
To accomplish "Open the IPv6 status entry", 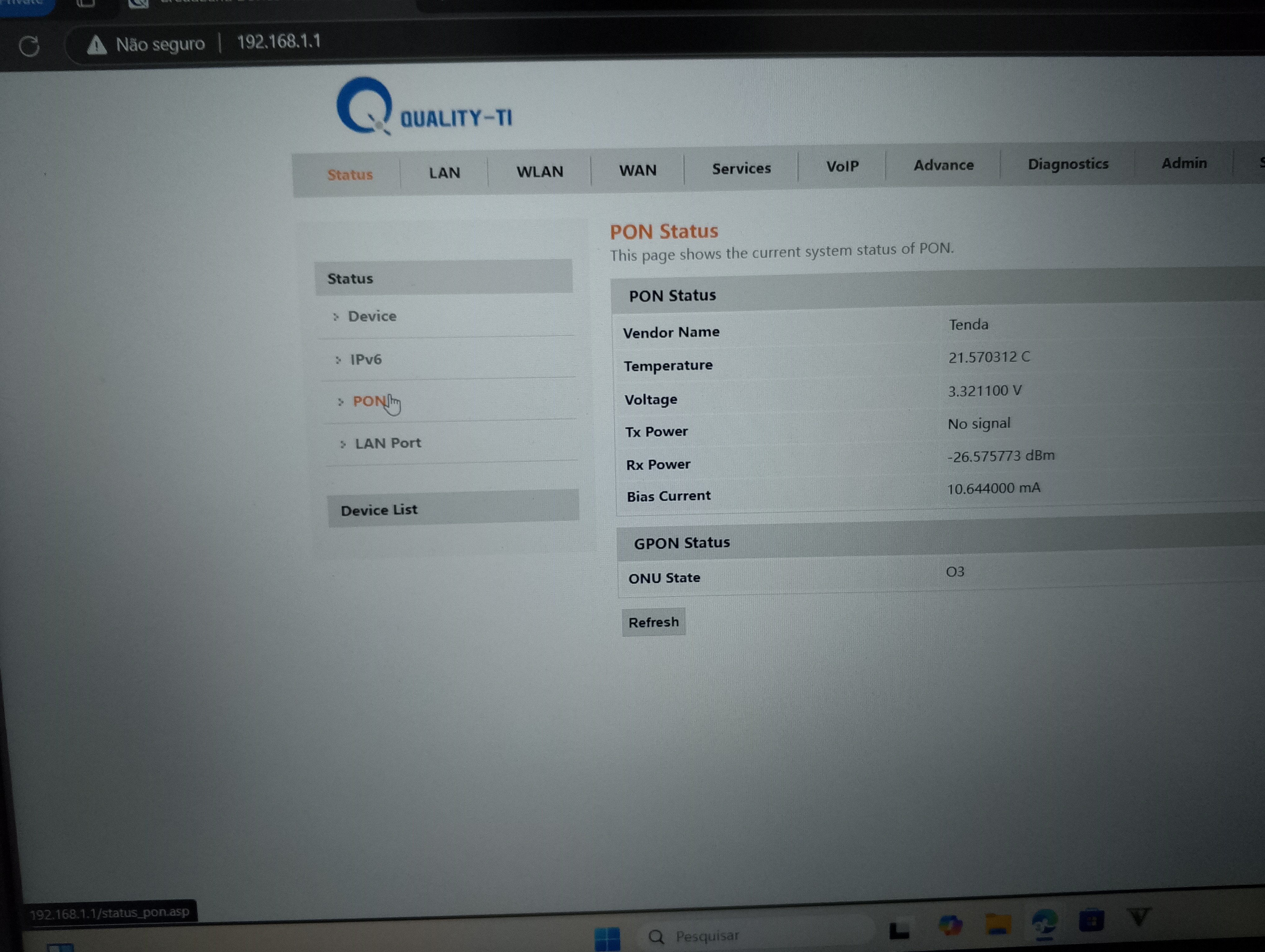I will click(366, 359).
